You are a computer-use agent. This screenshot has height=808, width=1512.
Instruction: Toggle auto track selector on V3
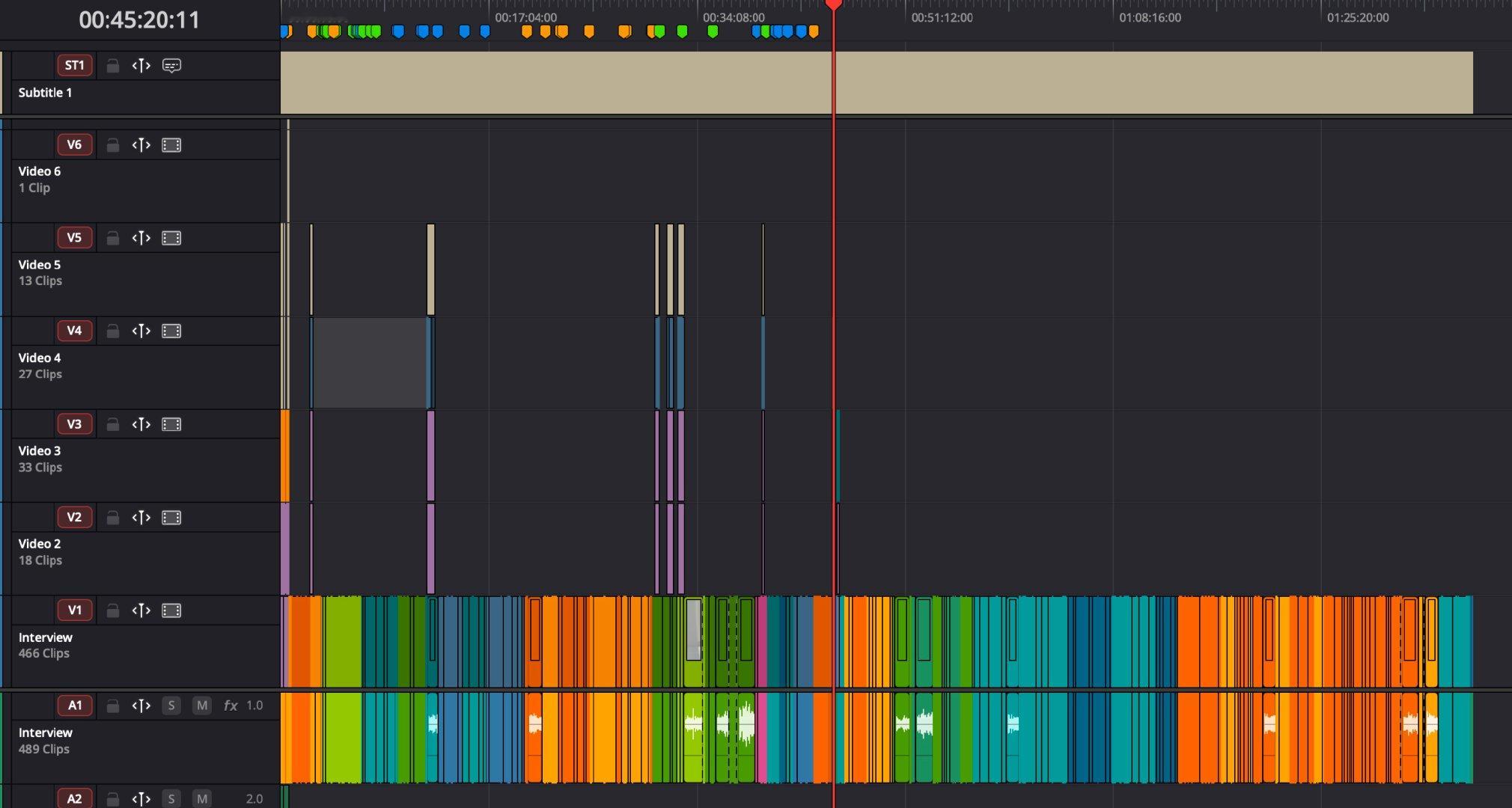click(x=141, y=424)
